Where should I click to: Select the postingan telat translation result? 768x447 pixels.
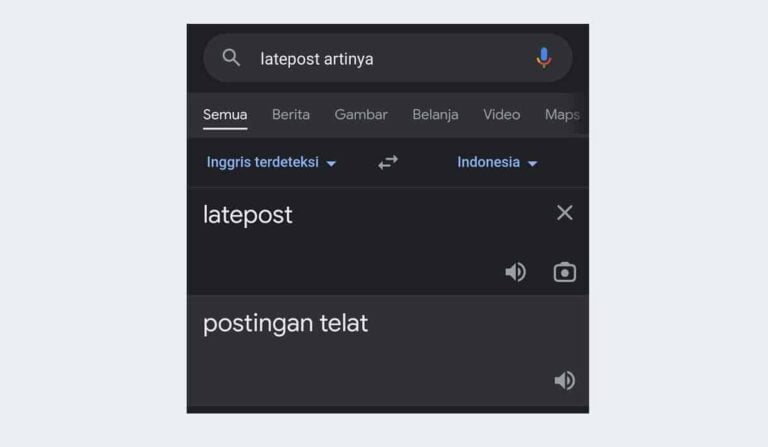pos(286,324)
